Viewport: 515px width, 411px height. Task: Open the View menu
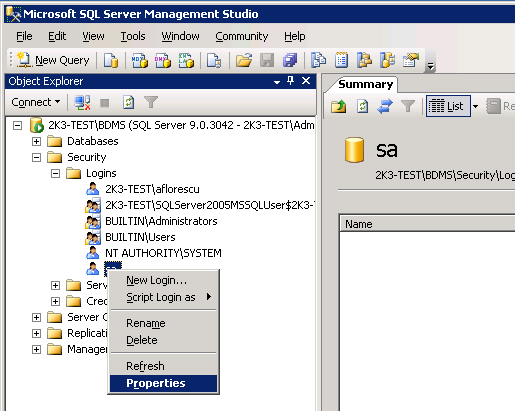[x=93, y=36]
